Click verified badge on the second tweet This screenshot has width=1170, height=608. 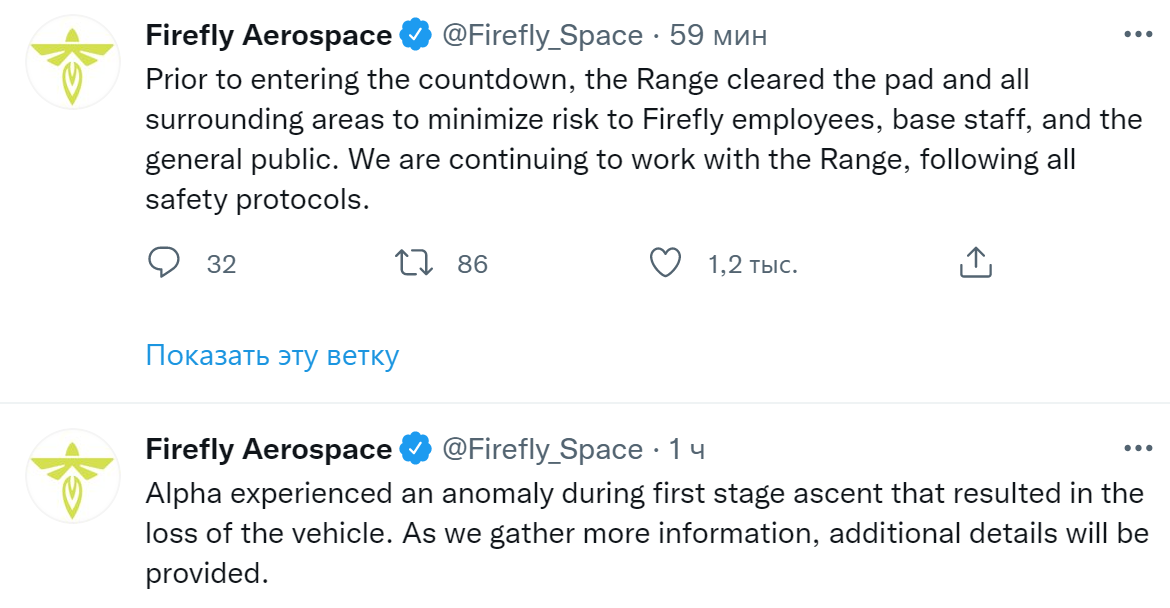[x=415, y=450]
